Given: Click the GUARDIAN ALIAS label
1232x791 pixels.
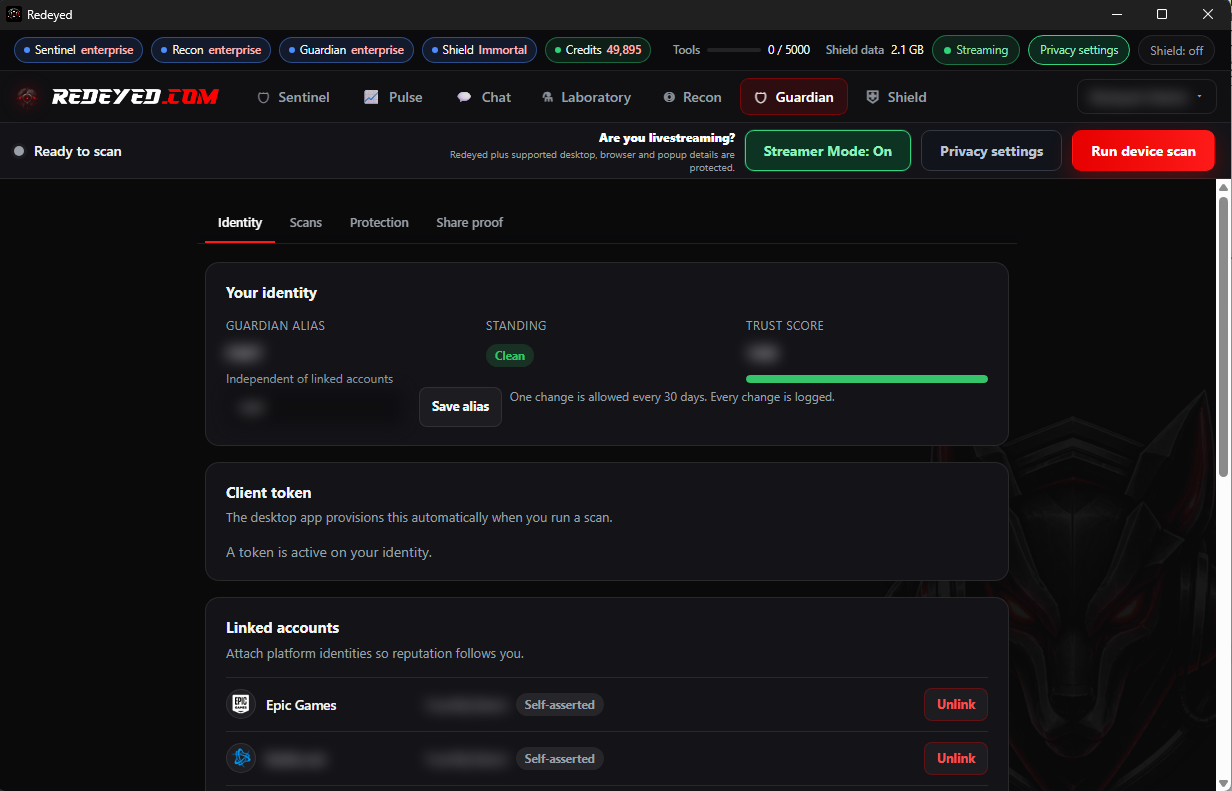Looking at the screenshot, I should [x=276, y=326].
